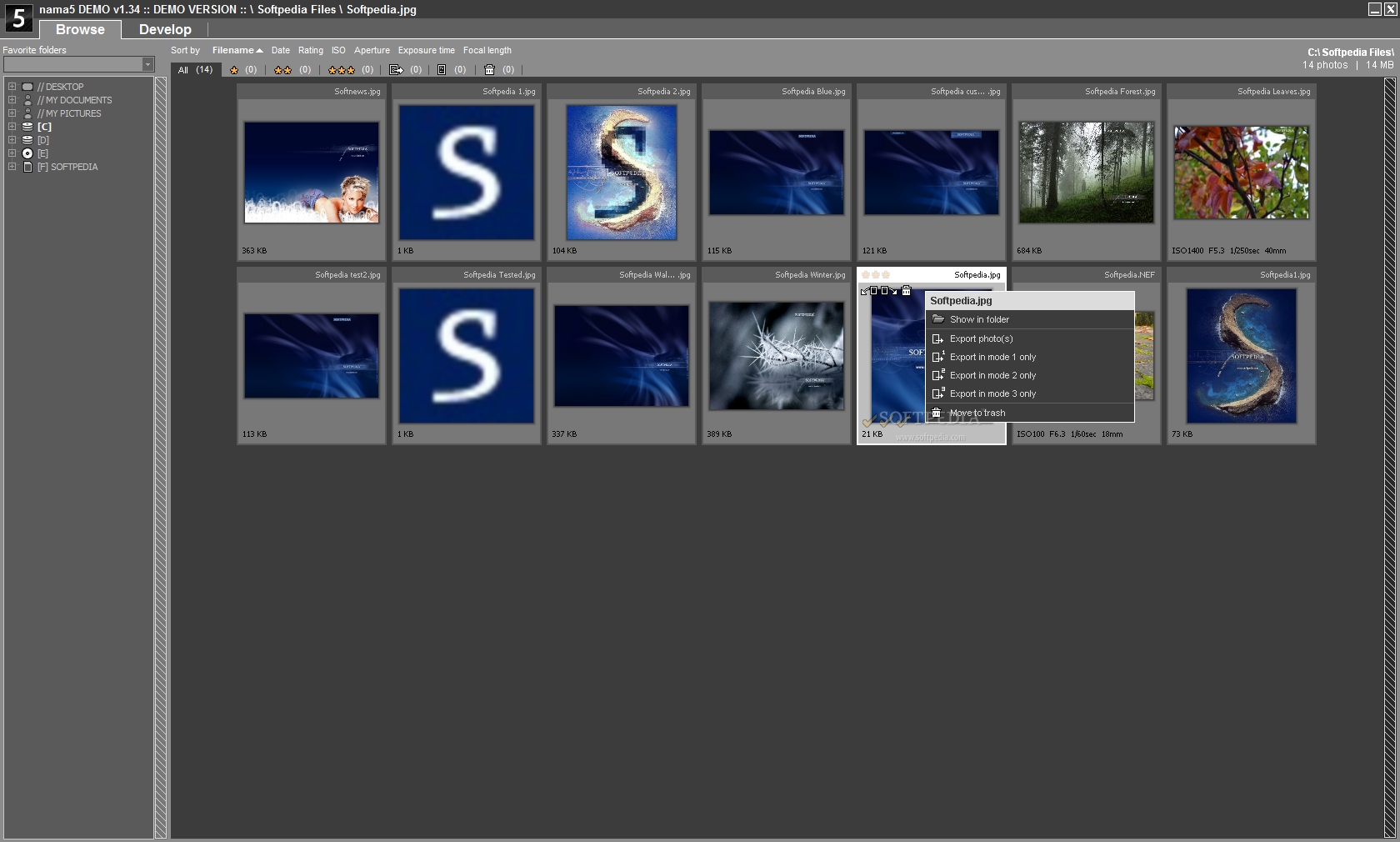Switch to the Develop tab
The image size is (1400, 842).
coord(165,29)
